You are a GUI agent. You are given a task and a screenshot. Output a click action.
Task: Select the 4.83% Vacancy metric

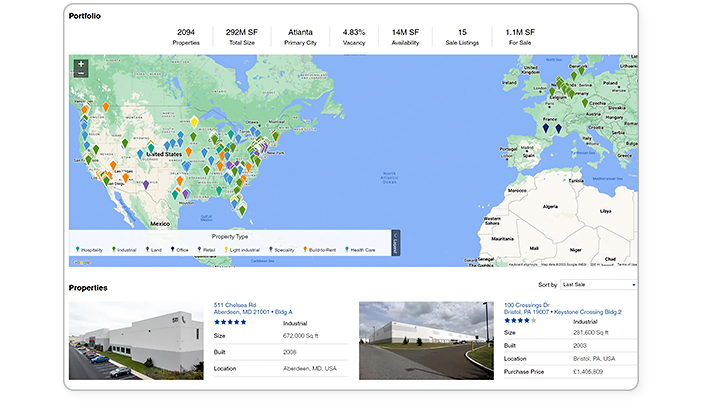point(355,37)
